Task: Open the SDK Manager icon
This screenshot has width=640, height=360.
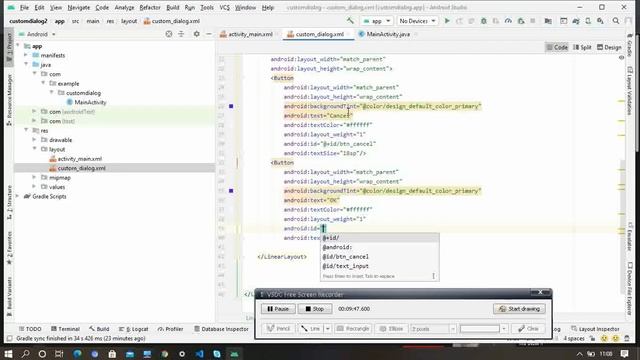Action: tap(600, 21)
